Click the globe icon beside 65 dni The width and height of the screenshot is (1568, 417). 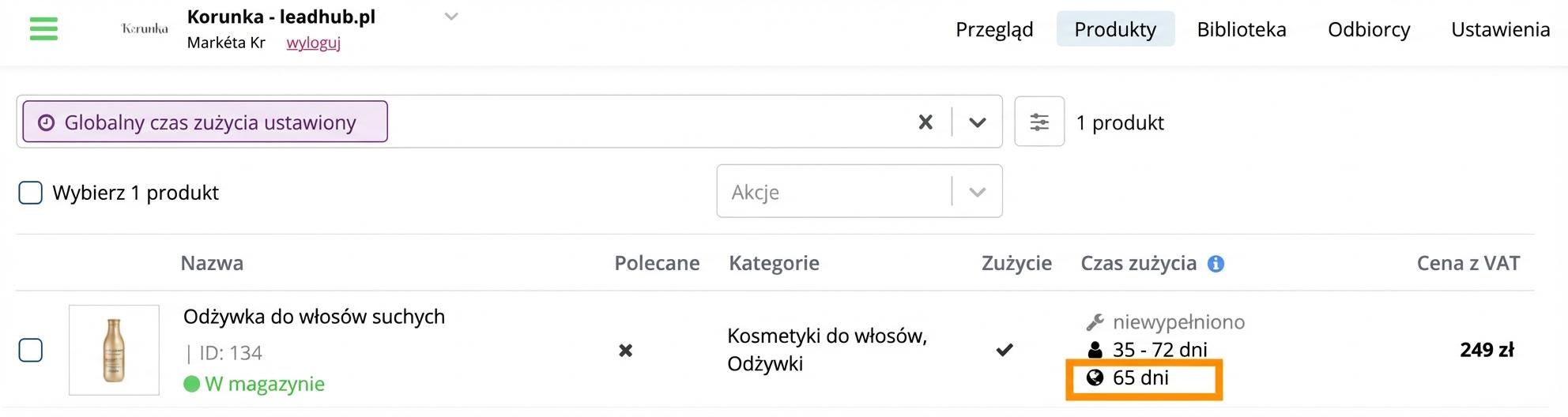(1095, 378)
